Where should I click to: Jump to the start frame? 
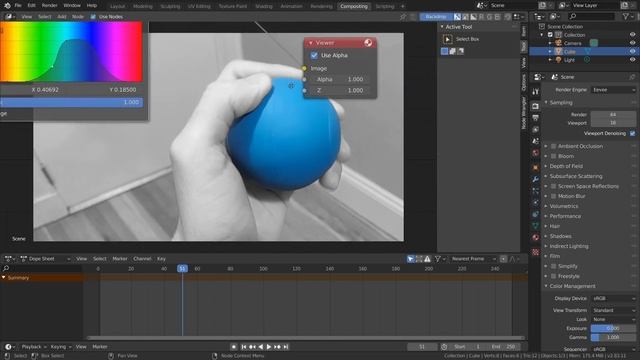(x=244, y=347)
